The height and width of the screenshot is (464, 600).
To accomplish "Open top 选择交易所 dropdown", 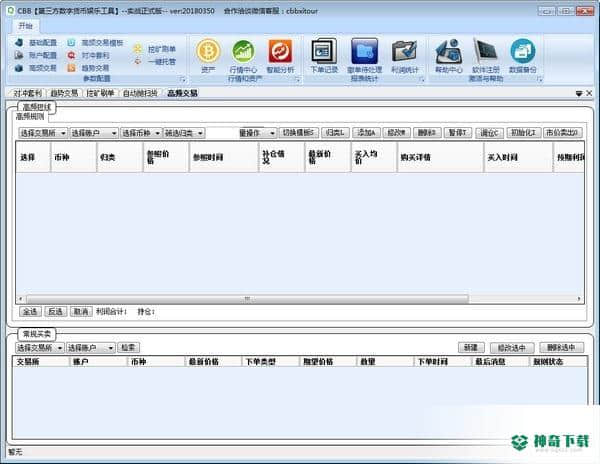I will (x=43, y=133).
